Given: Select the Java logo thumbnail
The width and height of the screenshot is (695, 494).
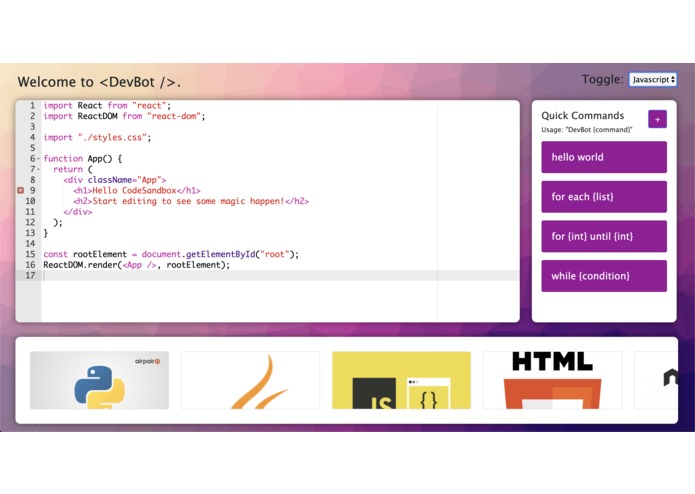Looking at the screenshot, I should [250, 380].
